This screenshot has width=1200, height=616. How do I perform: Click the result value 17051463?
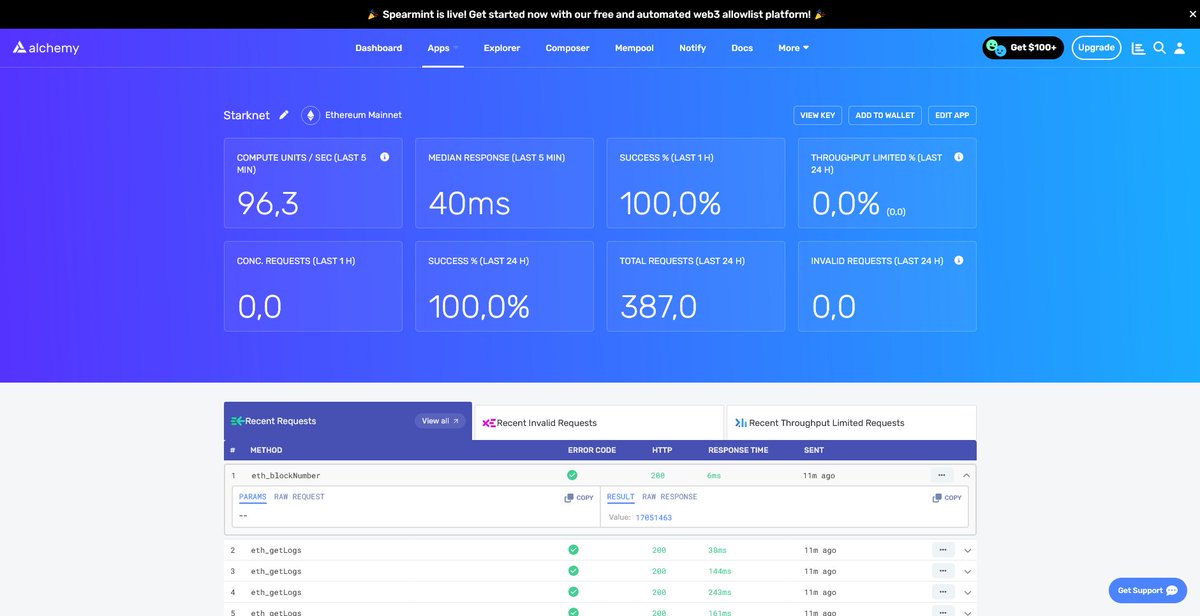tap(653, 517)
